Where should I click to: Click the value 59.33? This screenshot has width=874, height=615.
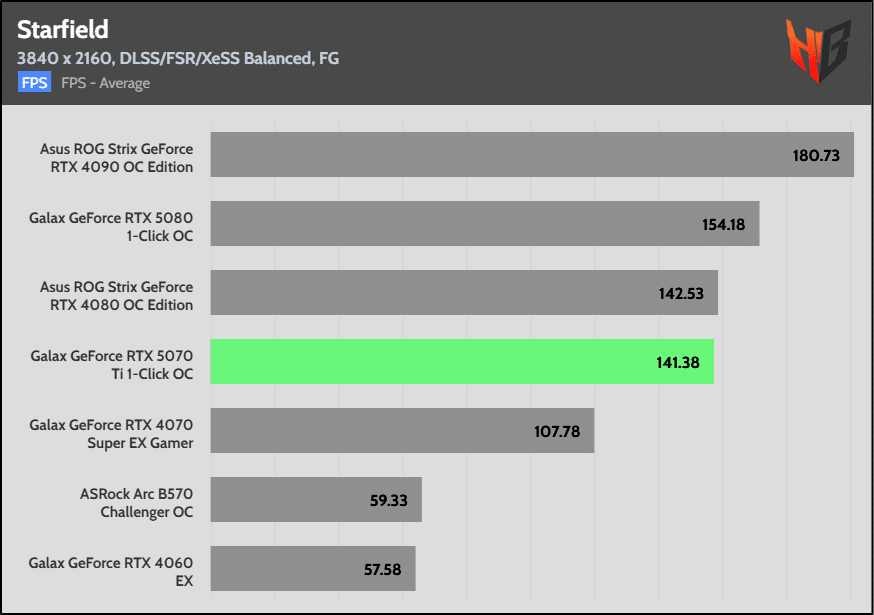(389, 501)
